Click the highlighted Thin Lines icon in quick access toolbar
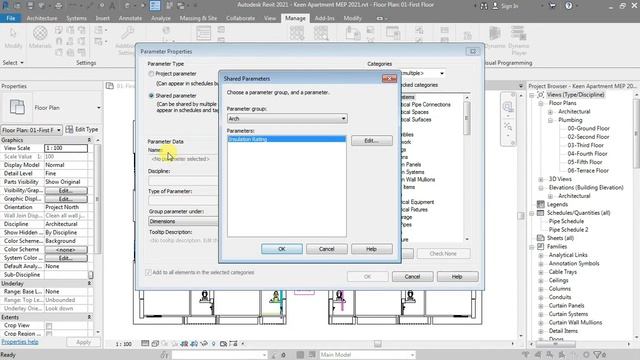The height and width of the screenshot is (360, 640). (x=155, y=6)
